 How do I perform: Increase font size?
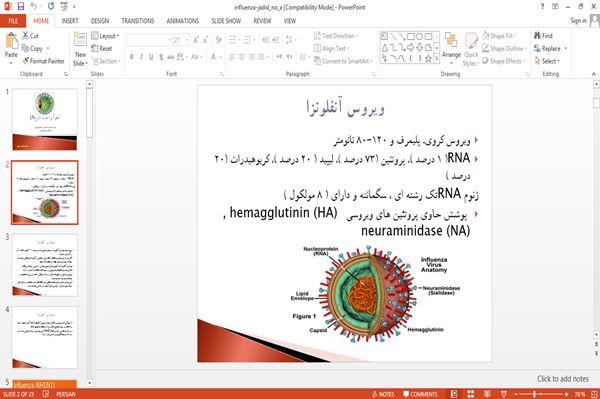tap(196, 40)
